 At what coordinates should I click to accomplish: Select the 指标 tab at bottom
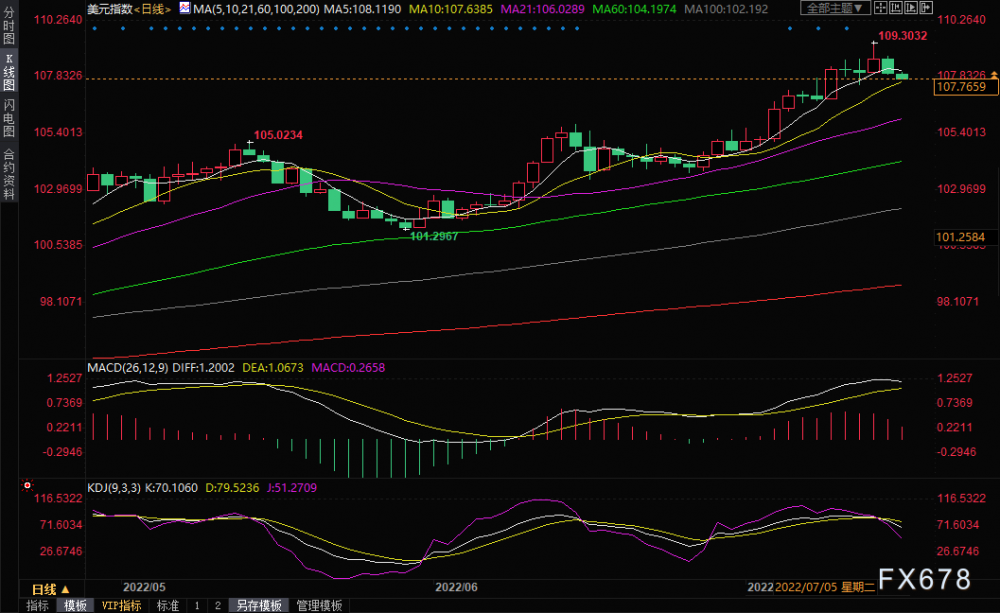(x=38, y=605)
